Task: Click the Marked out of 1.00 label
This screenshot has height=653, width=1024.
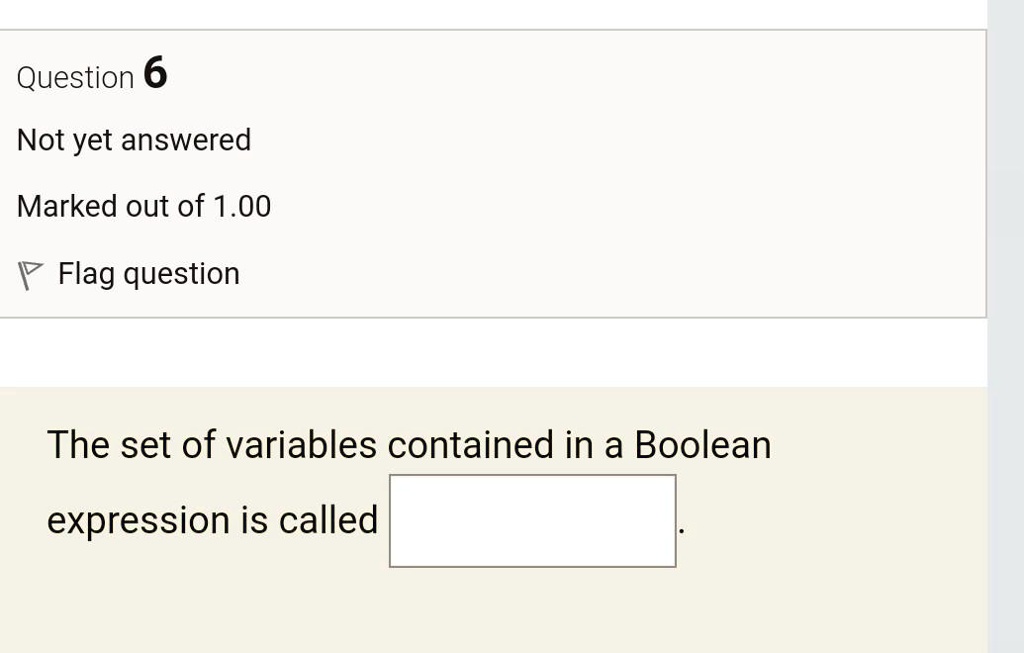Action: 144,206
